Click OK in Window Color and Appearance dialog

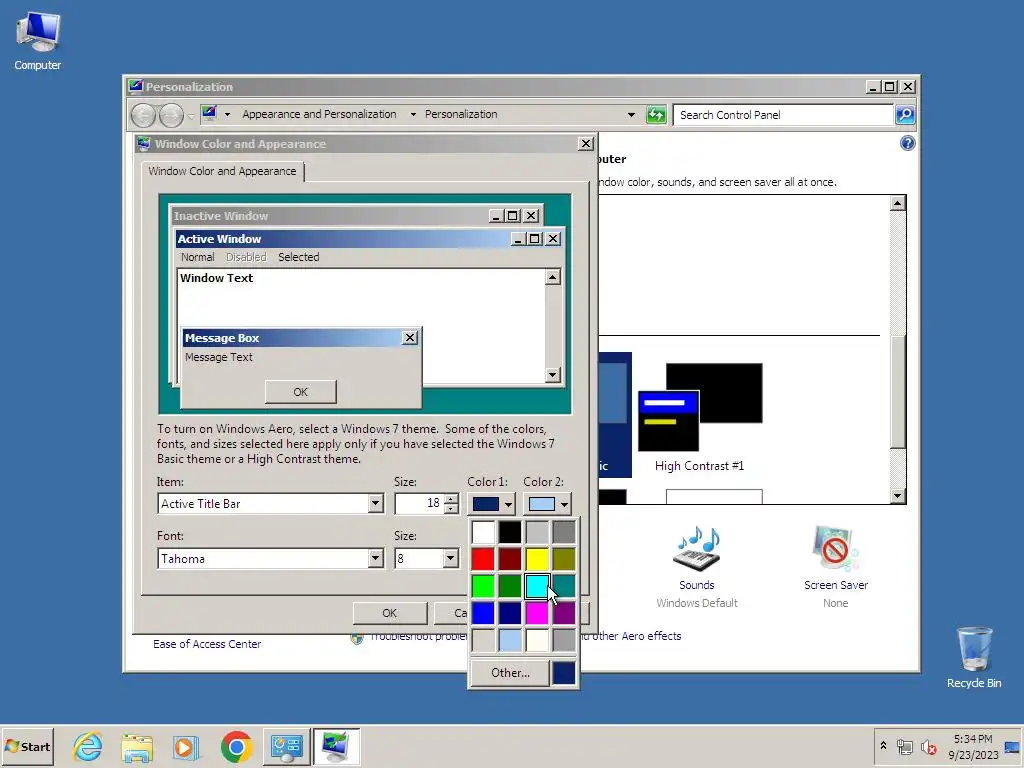pos(390,613)
